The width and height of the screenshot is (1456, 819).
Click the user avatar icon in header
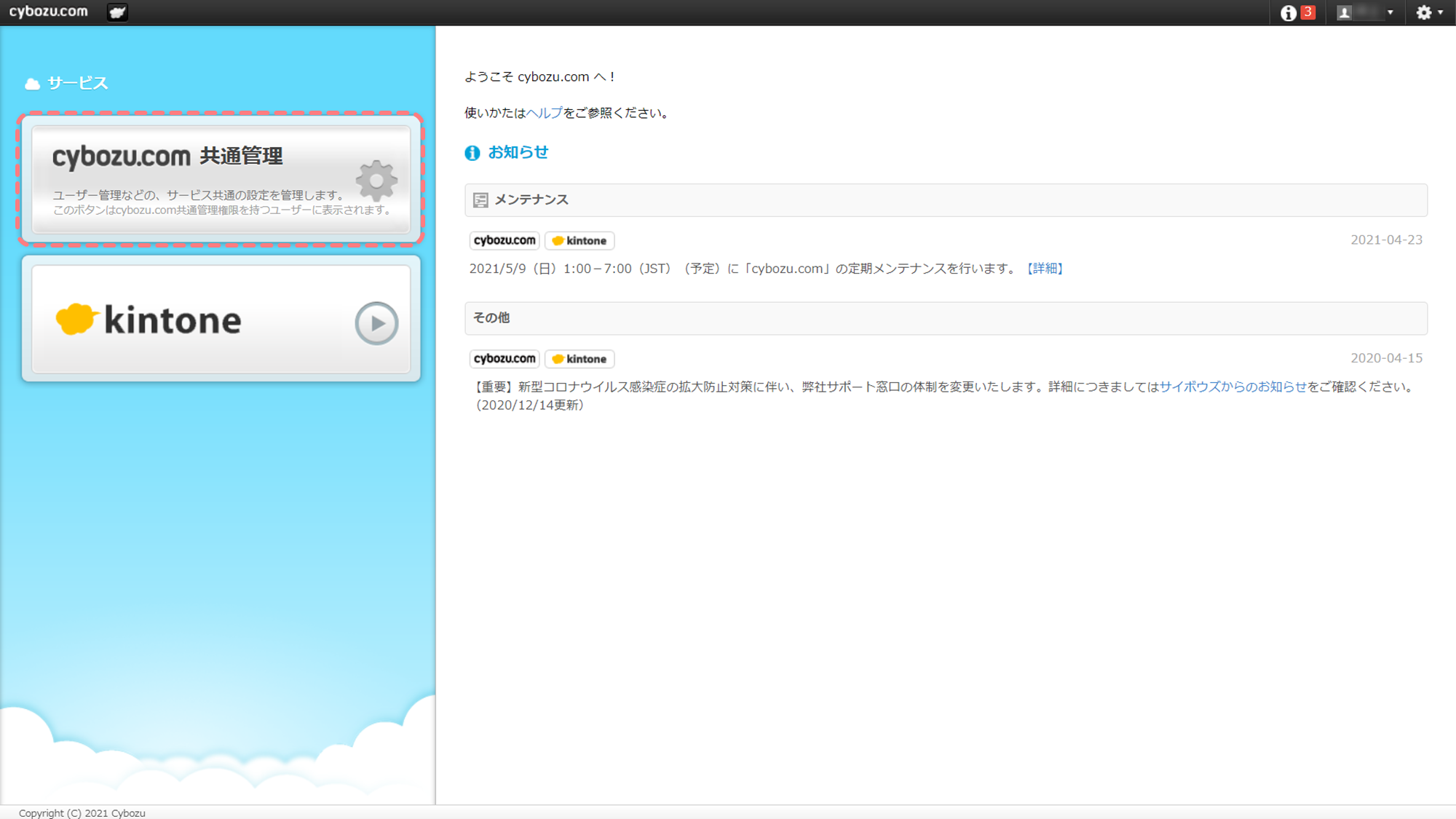[1344, 12]
